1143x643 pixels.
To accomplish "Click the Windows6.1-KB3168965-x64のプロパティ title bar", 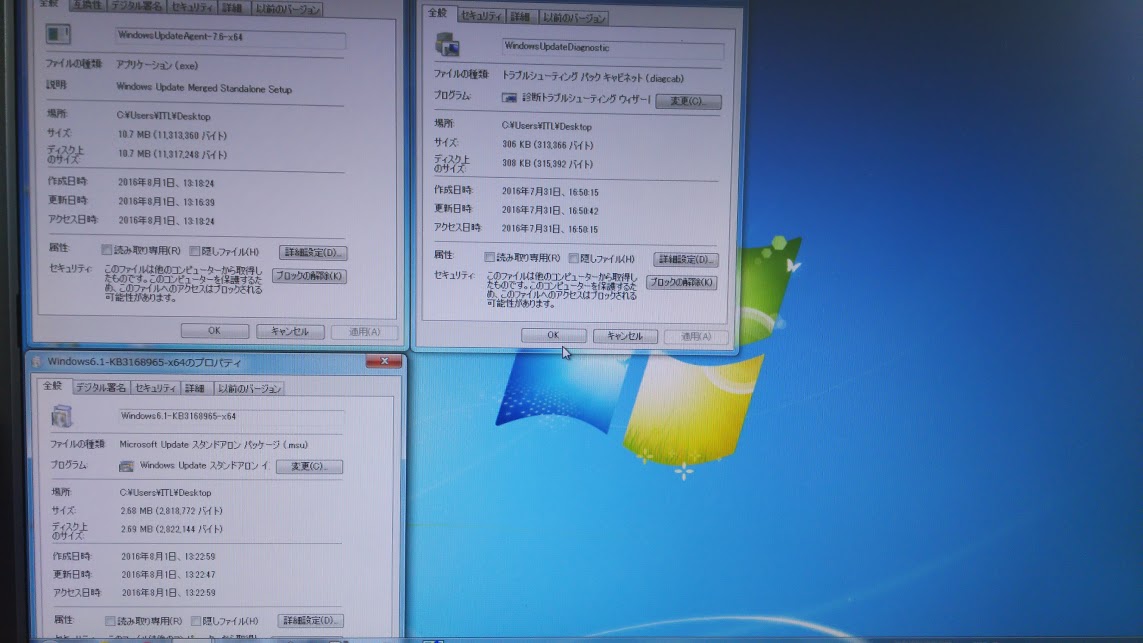I will [216, 362].
